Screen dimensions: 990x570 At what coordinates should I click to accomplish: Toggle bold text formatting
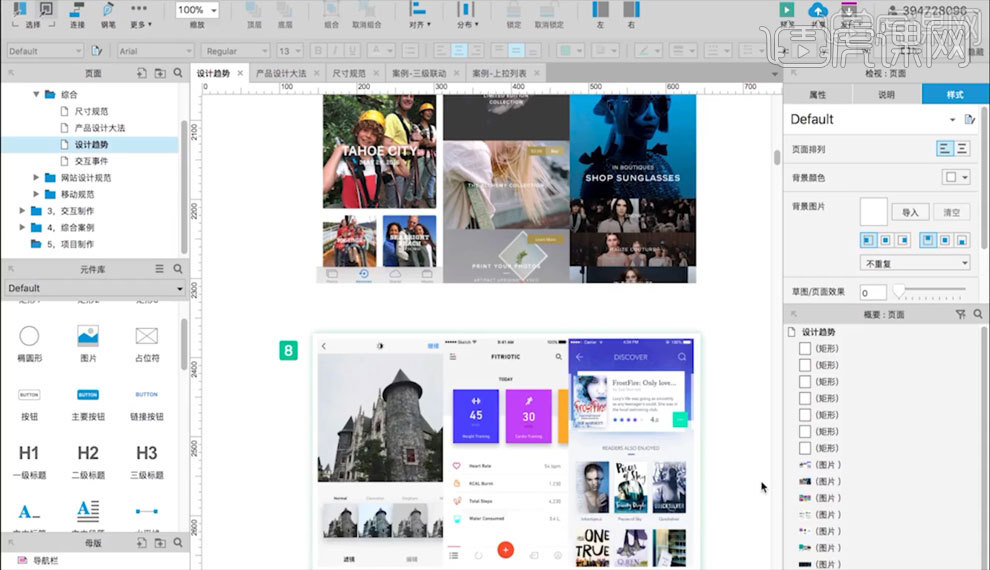(318, 50)
